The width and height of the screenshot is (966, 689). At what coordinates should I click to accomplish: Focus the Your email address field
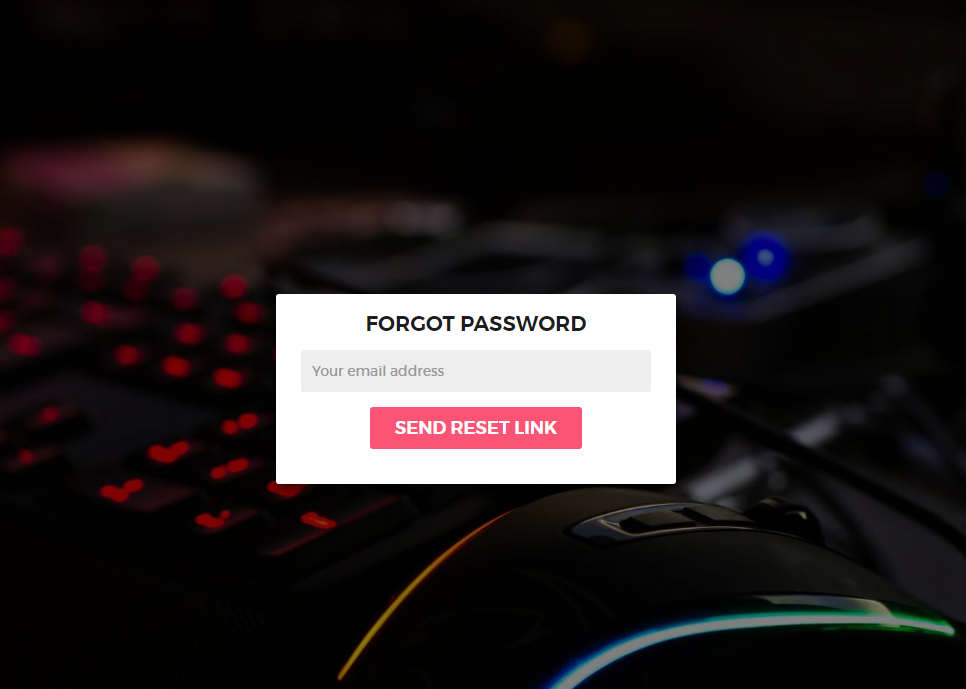coord(476,371)
